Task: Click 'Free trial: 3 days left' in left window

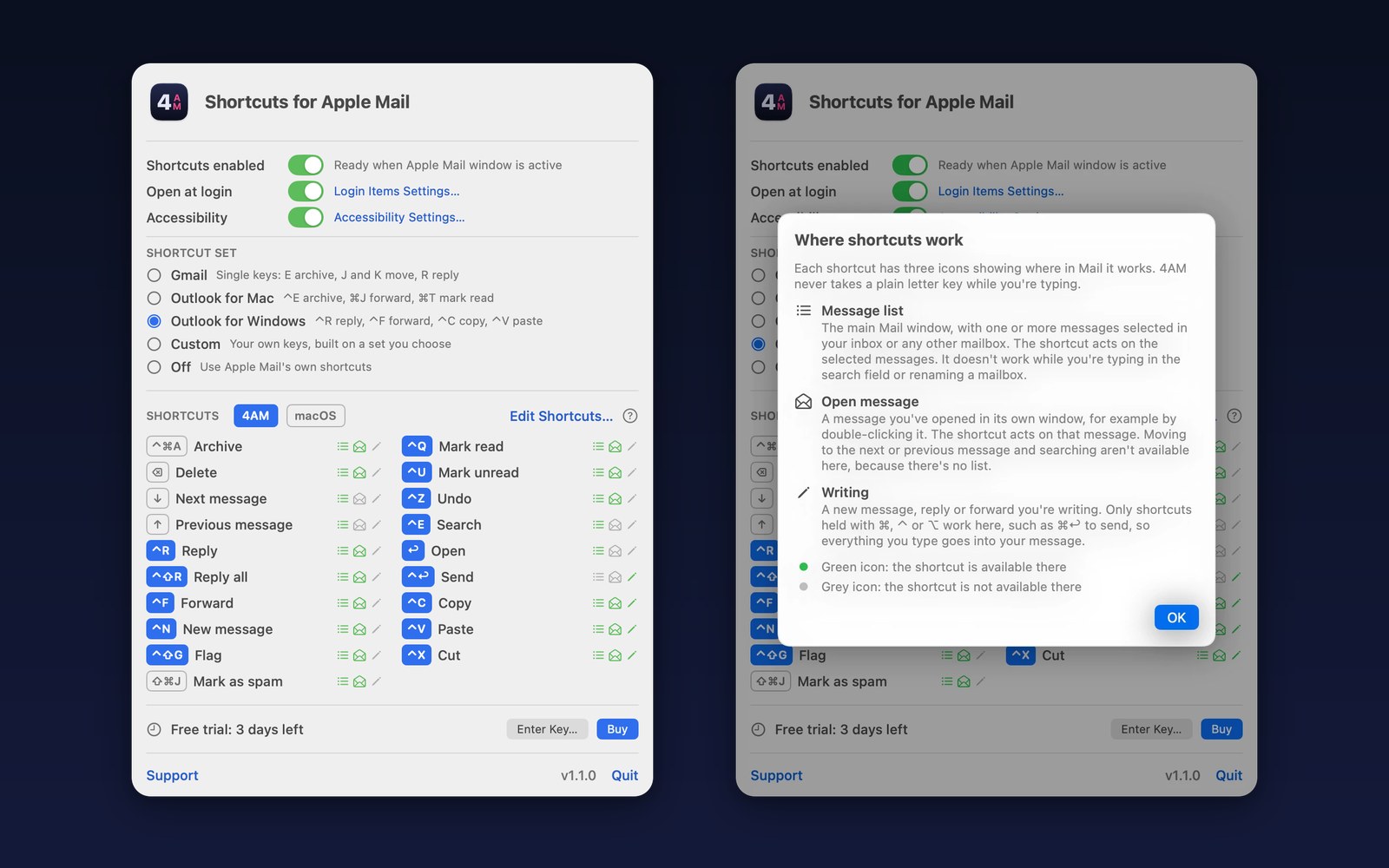Action: coord(237,729)
